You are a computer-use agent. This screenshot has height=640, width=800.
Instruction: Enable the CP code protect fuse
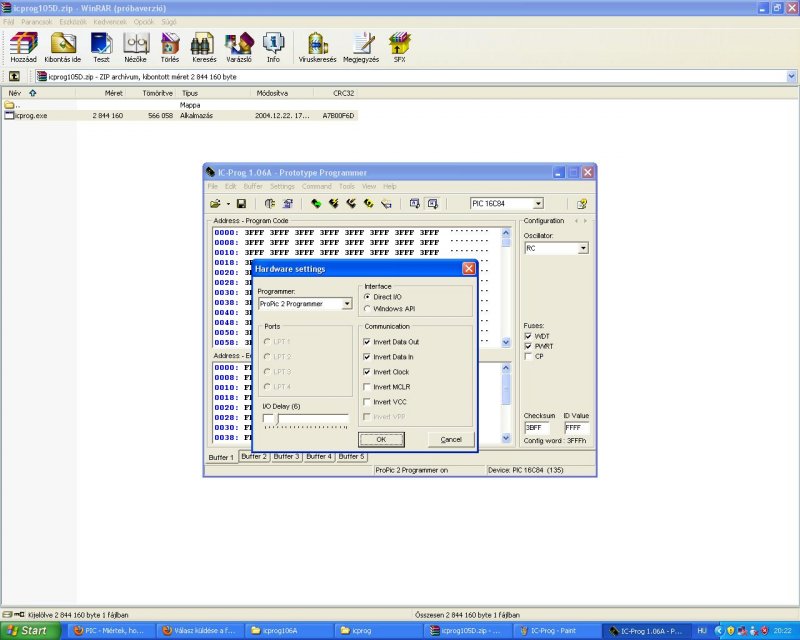coord(528,356)
